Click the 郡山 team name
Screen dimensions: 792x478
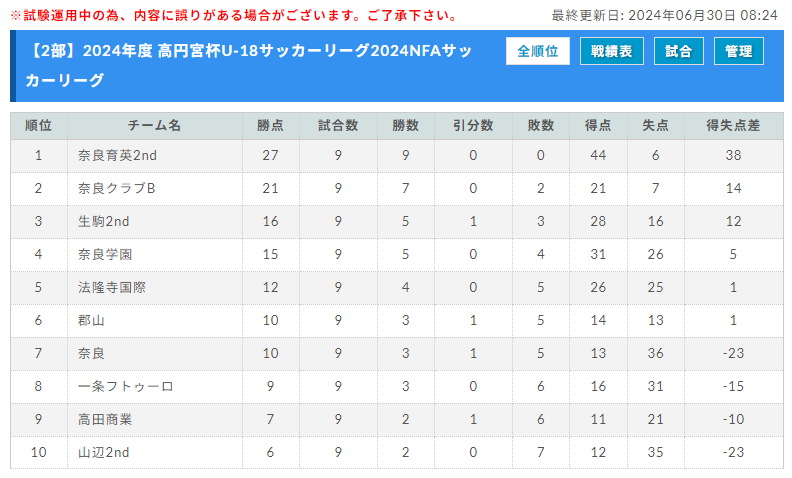pyautogui.click(x=91, y=320)
